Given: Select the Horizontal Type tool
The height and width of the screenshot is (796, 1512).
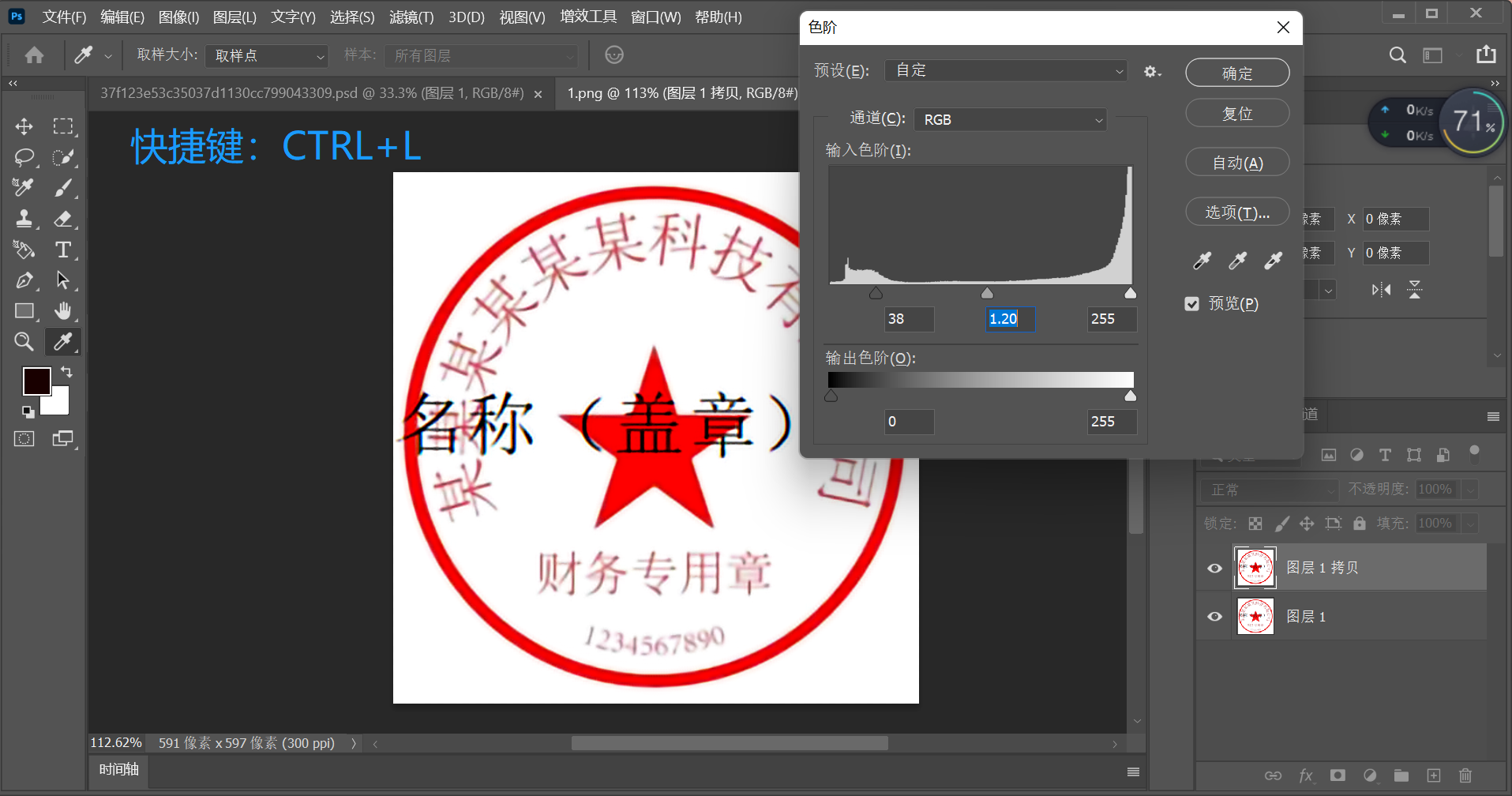Looking at the screenshot, I should pos(63,250).
